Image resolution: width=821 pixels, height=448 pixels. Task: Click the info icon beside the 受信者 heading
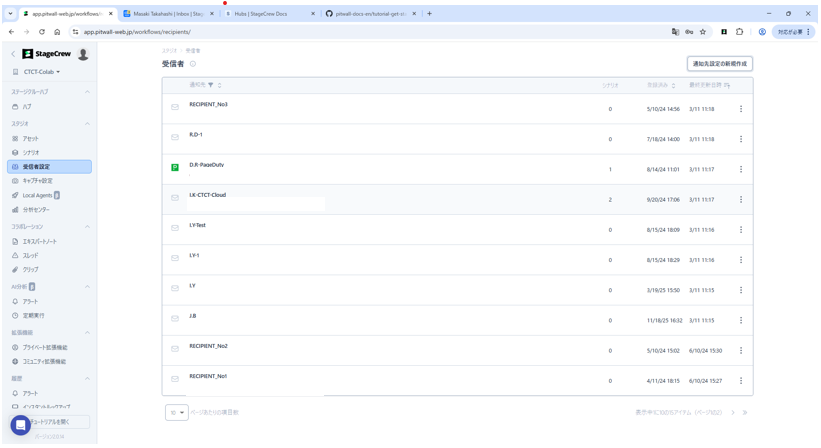click(x=193, y=64)
